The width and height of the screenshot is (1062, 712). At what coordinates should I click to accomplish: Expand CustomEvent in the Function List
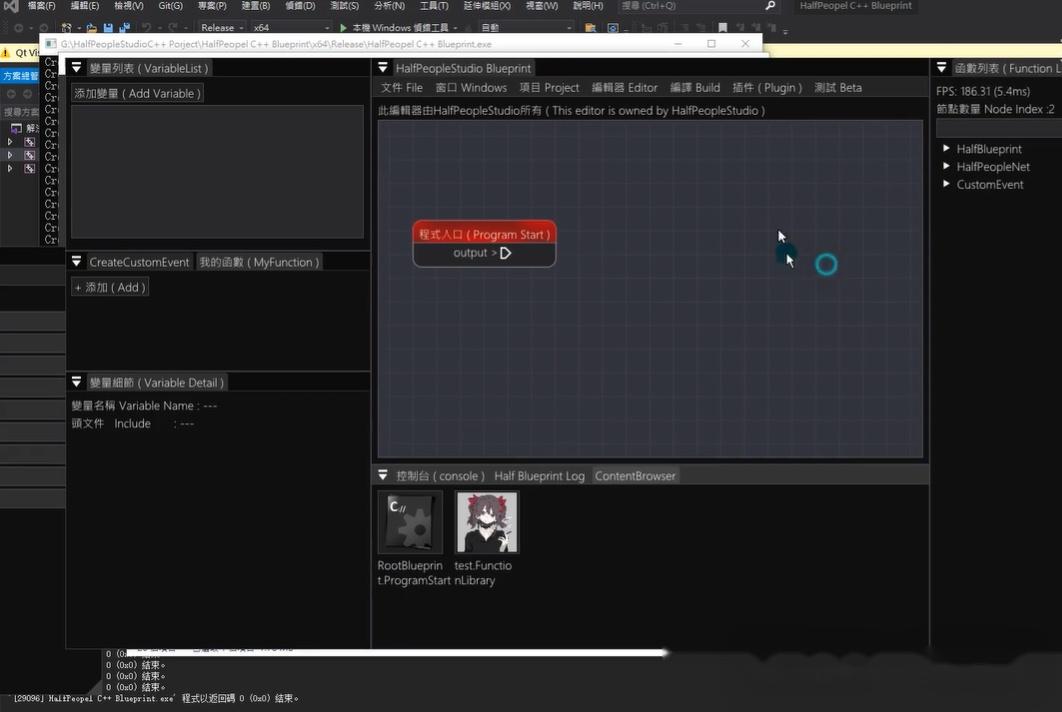pos(946,184)
